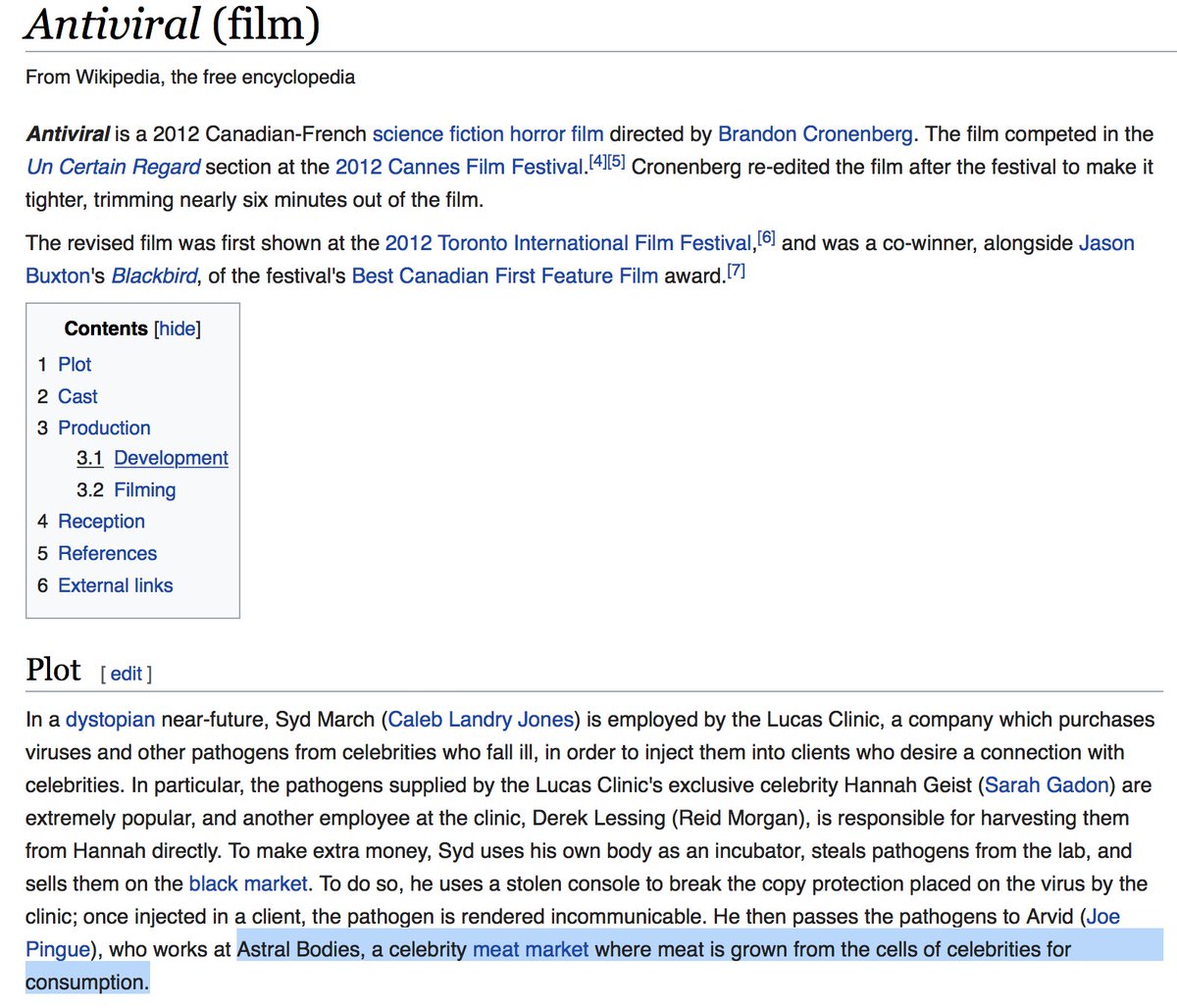This screenshot has width=1177, height=1008.
Task: Click the Plot section heading
Action: 53,670
